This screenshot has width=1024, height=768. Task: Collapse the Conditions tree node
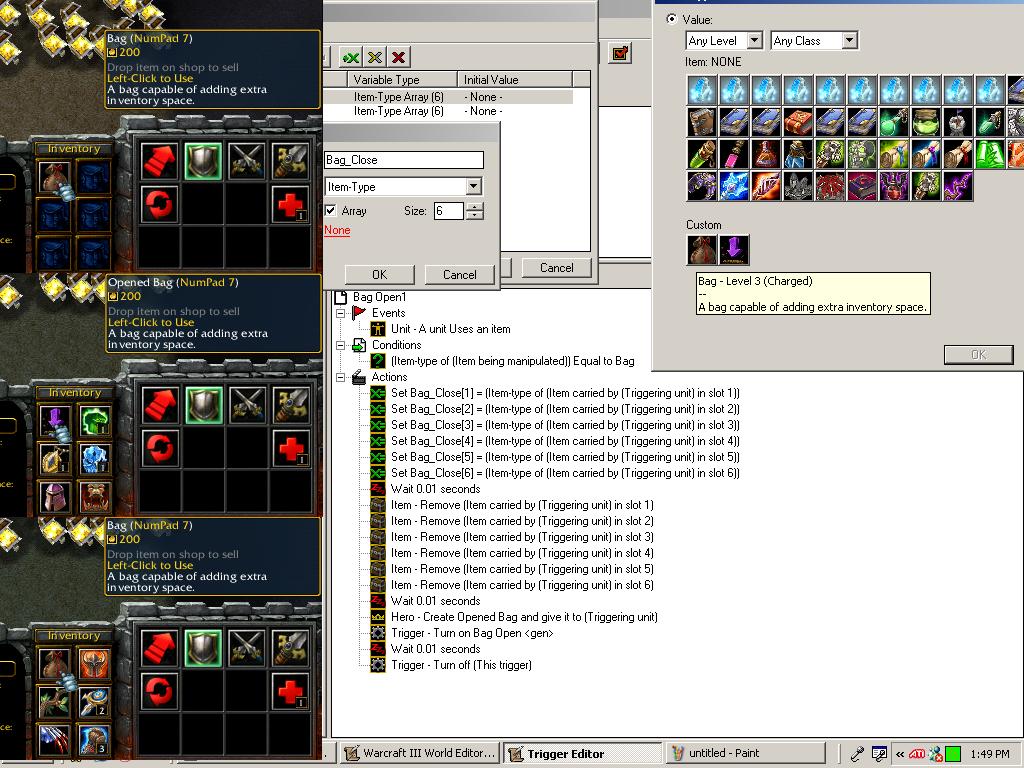click(x=340, y=345)
